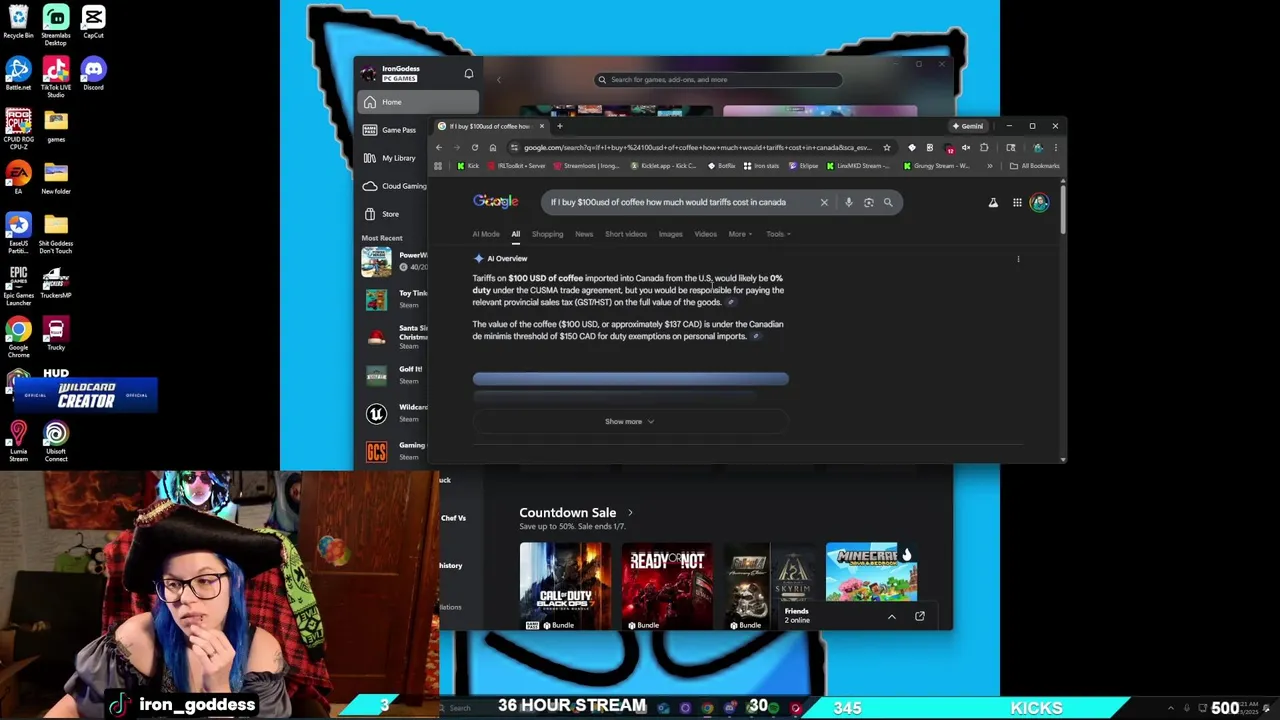Open the Epic Games Launcher shortcut
This screenshot has width=1280, height=720.
pos(18,285)
